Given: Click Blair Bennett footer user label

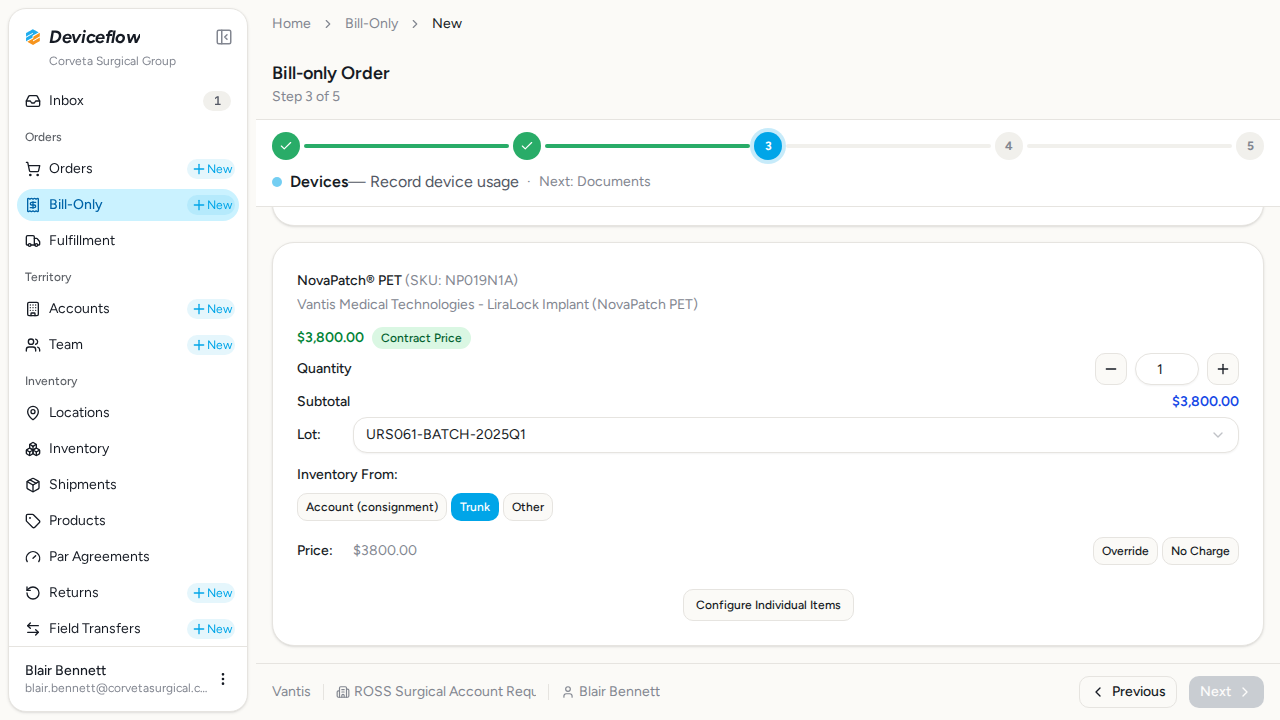Looking at the screenshot, I should (x=611, y=692).
